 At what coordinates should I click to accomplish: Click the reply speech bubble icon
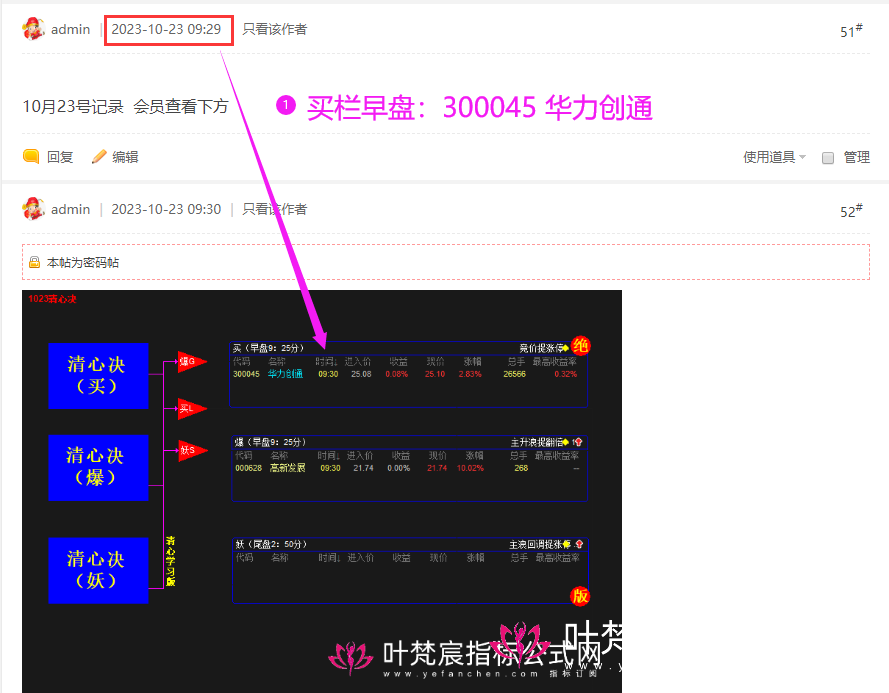pyautogui.click(x=31, y=156)
